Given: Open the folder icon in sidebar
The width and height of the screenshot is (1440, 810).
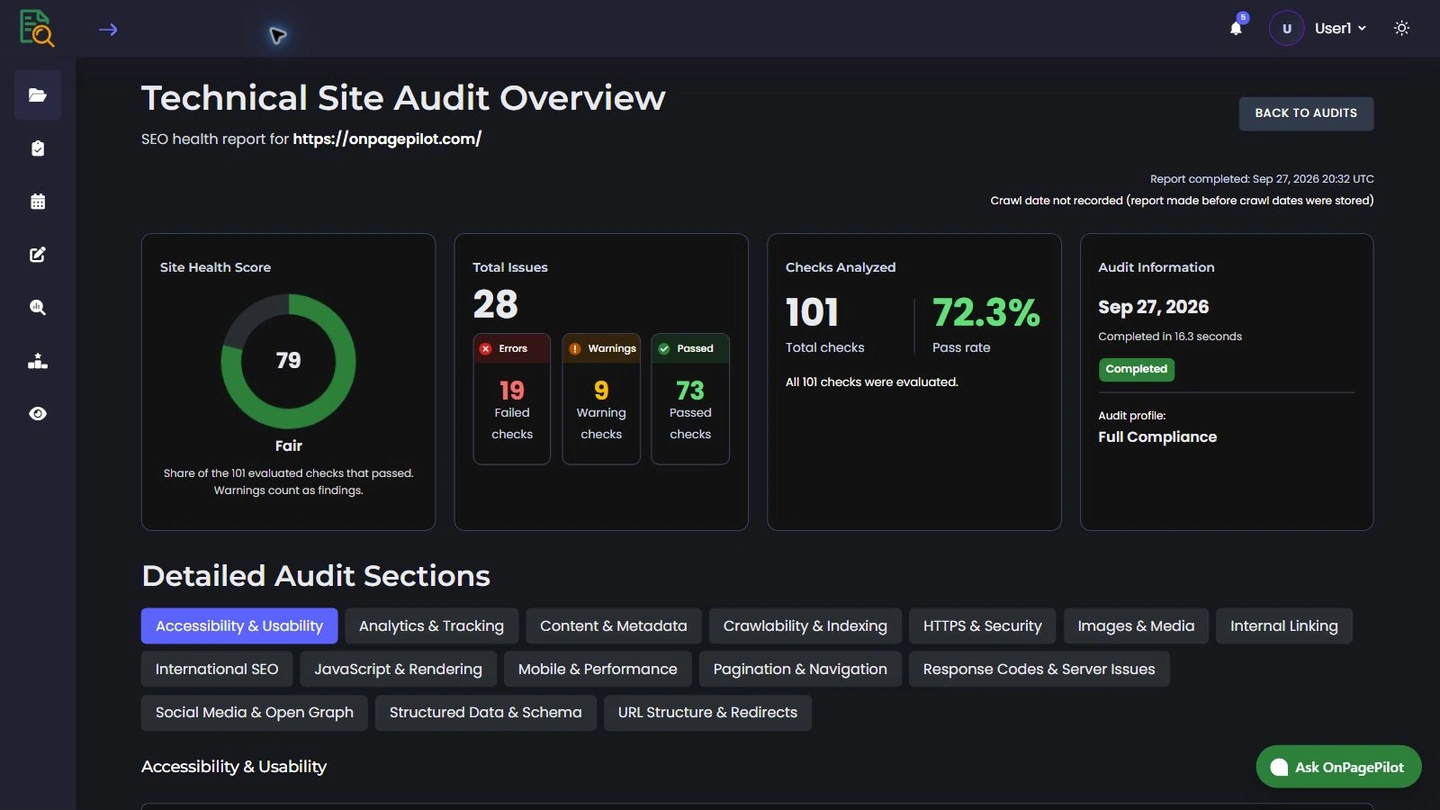Looking at the screenshot, I should (38, 95).
